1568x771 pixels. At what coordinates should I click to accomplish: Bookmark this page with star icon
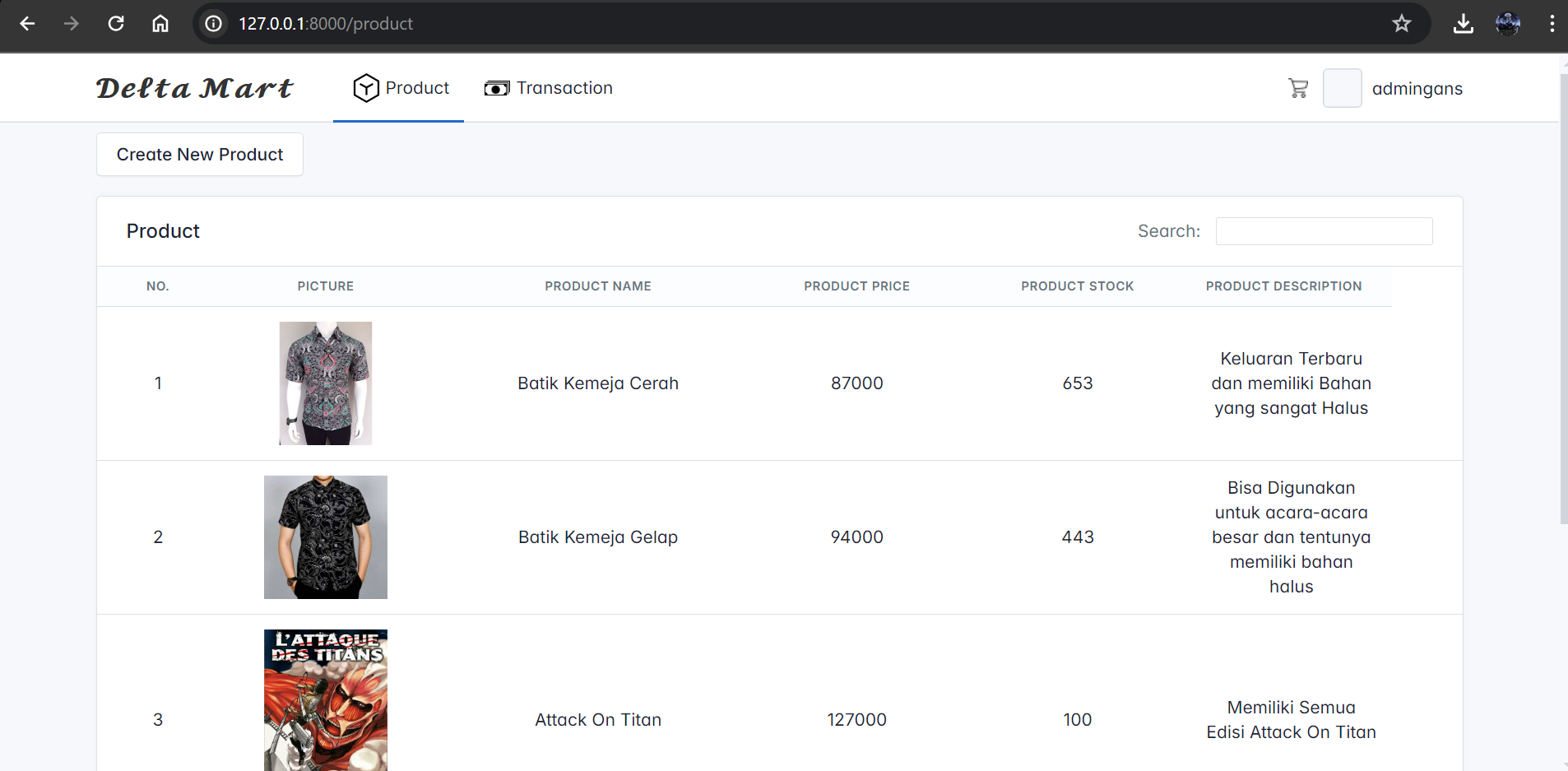pyautogui.click(x=1401, y=24)
